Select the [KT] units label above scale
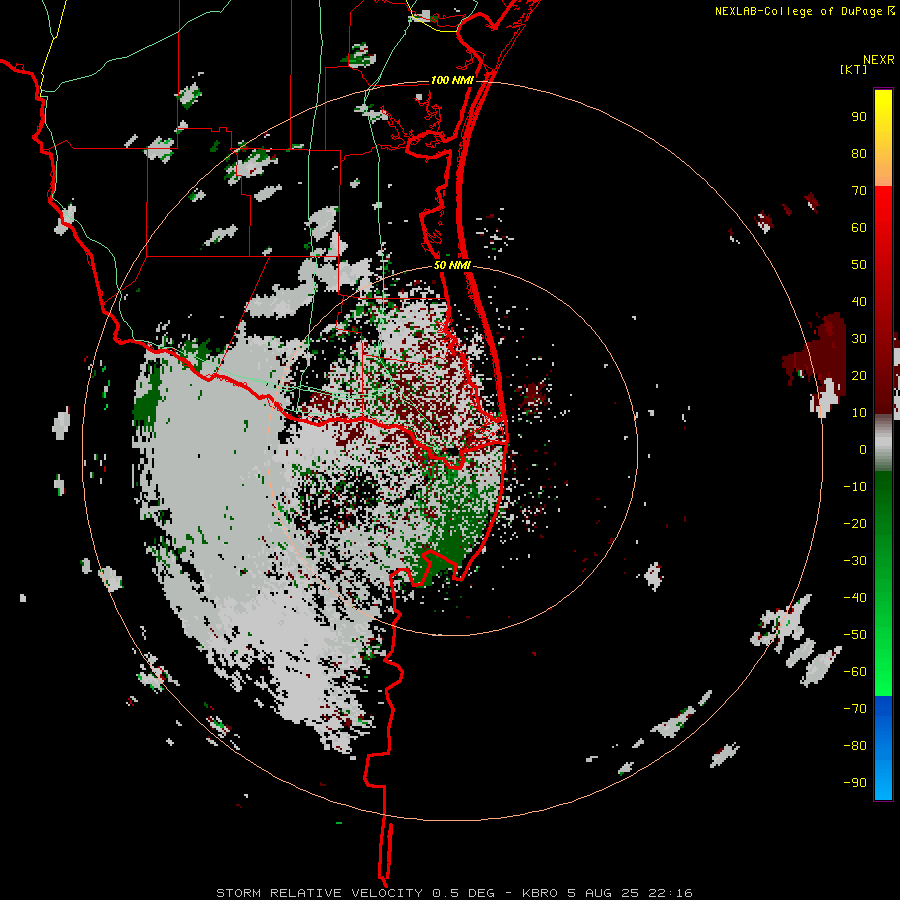Viewport: 900px width, 900px height. point(854,69)
